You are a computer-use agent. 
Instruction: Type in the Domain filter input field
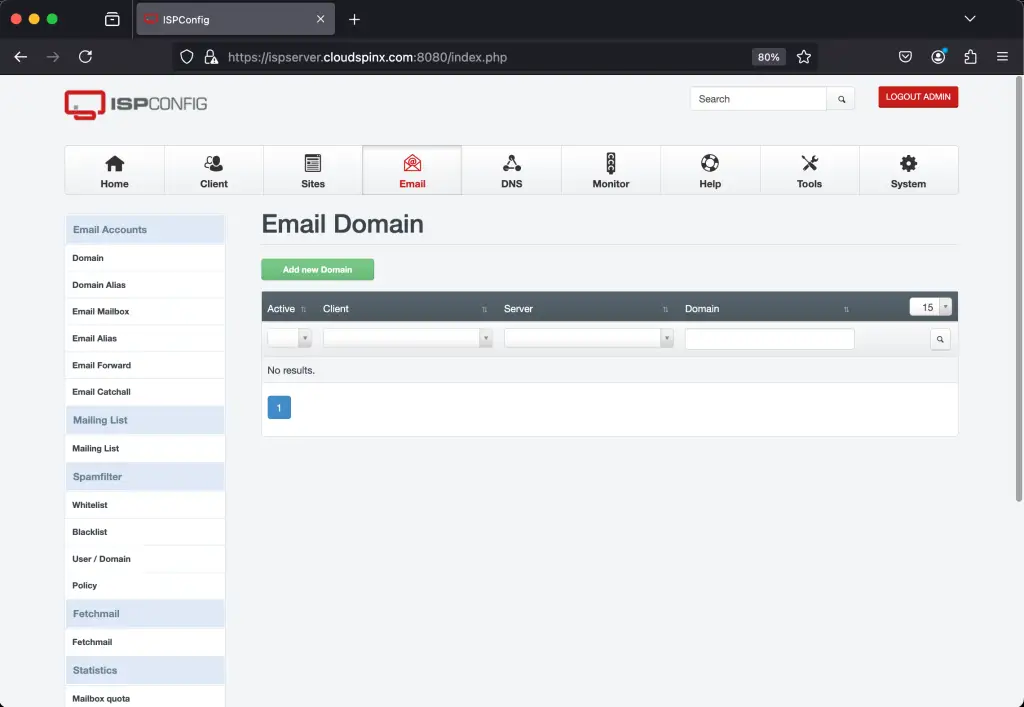tap(769, 338)
